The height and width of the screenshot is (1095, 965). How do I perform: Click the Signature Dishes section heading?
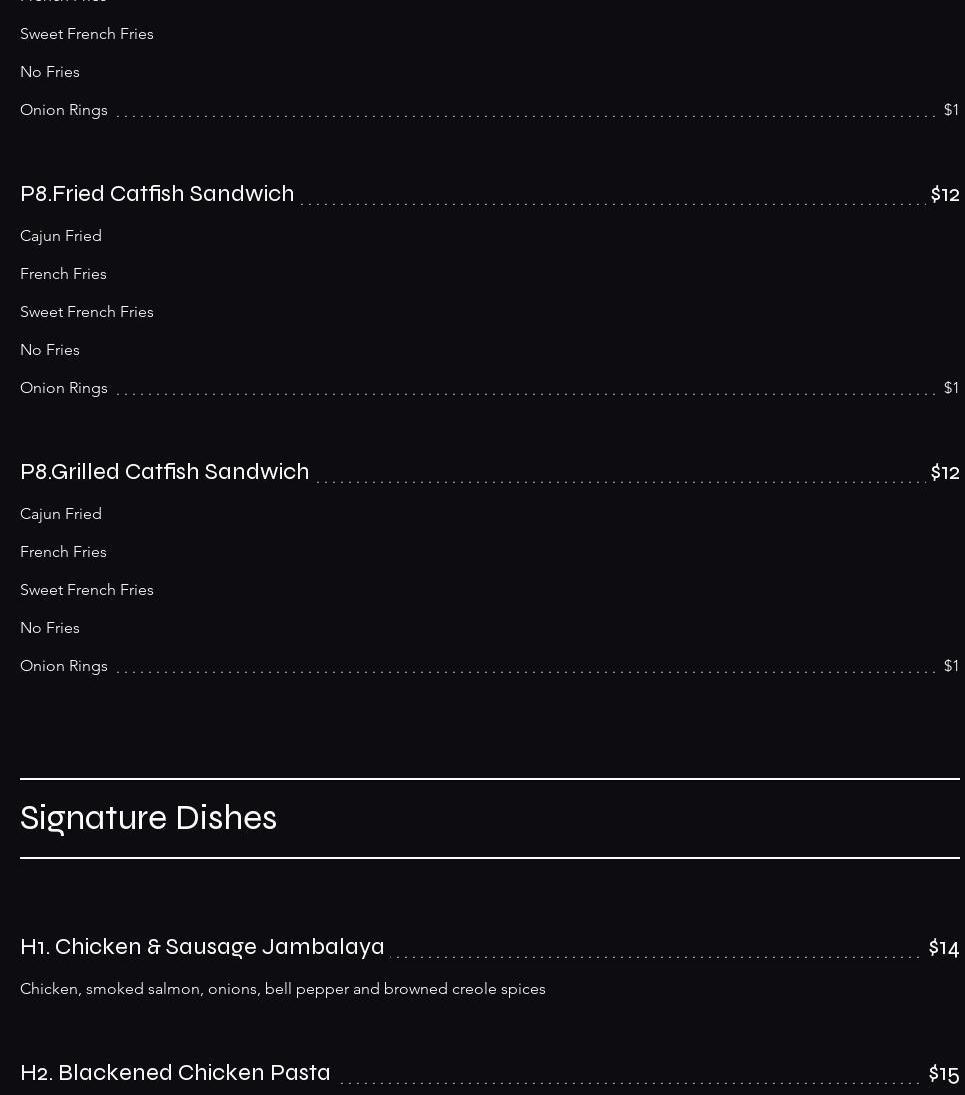(x=149, y=818)
